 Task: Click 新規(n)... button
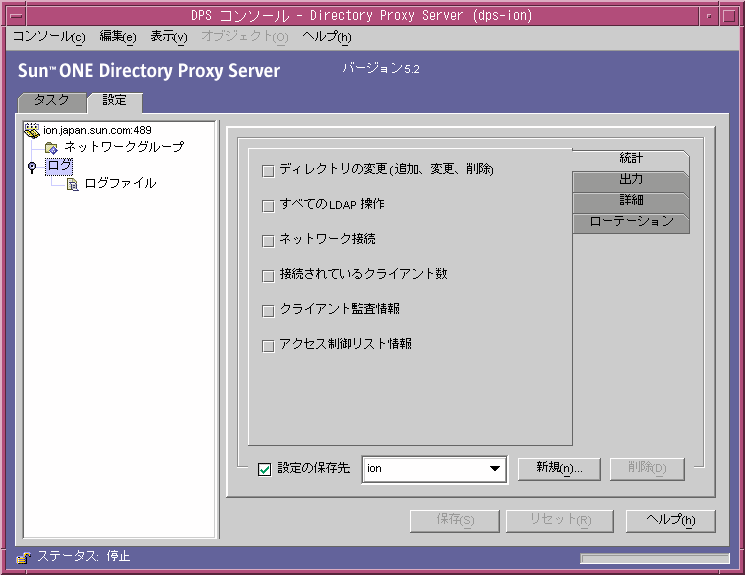click(559, 469)
